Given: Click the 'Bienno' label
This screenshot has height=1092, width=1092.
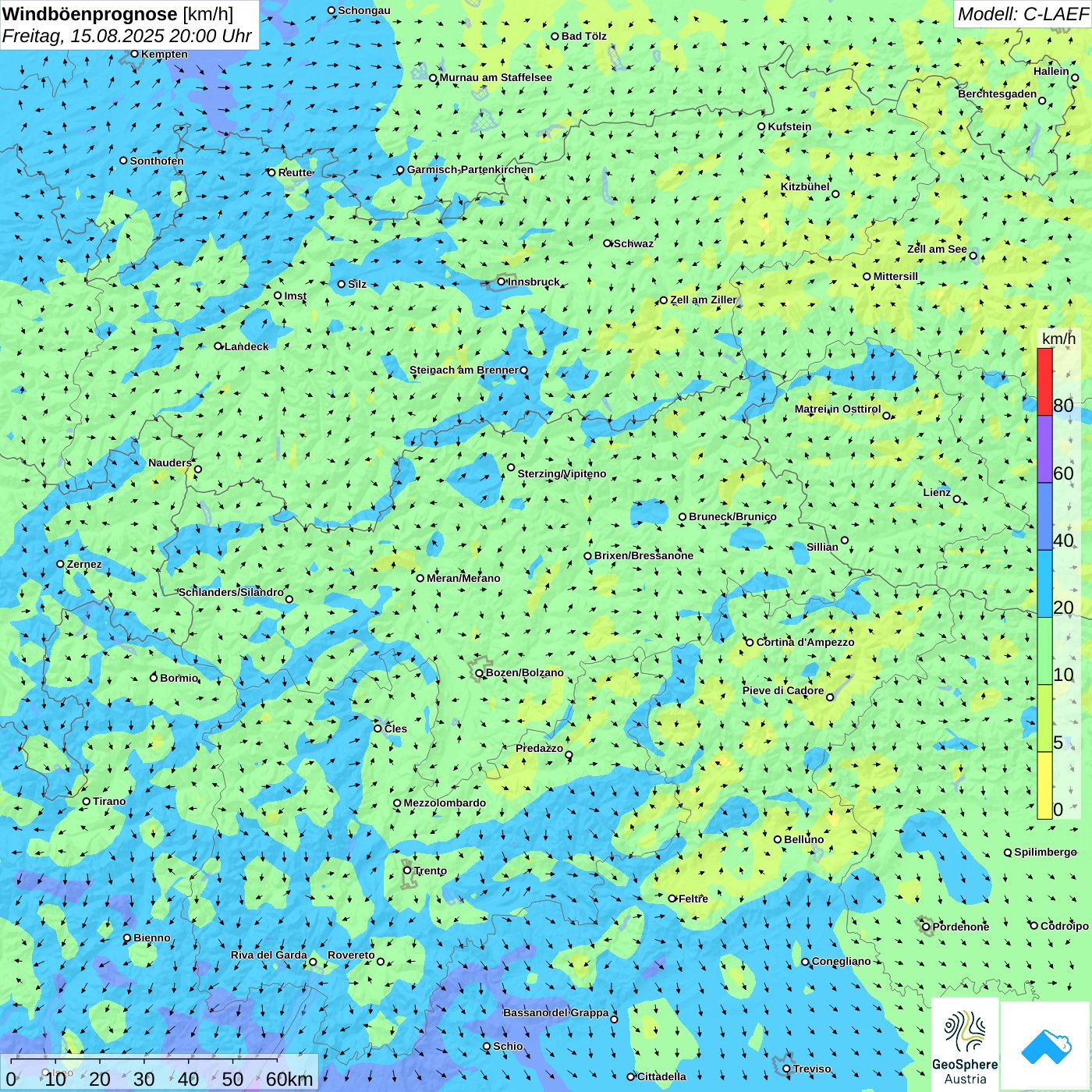Looking at the screenshot, I should pyautogui.click(x=152, y=938).
